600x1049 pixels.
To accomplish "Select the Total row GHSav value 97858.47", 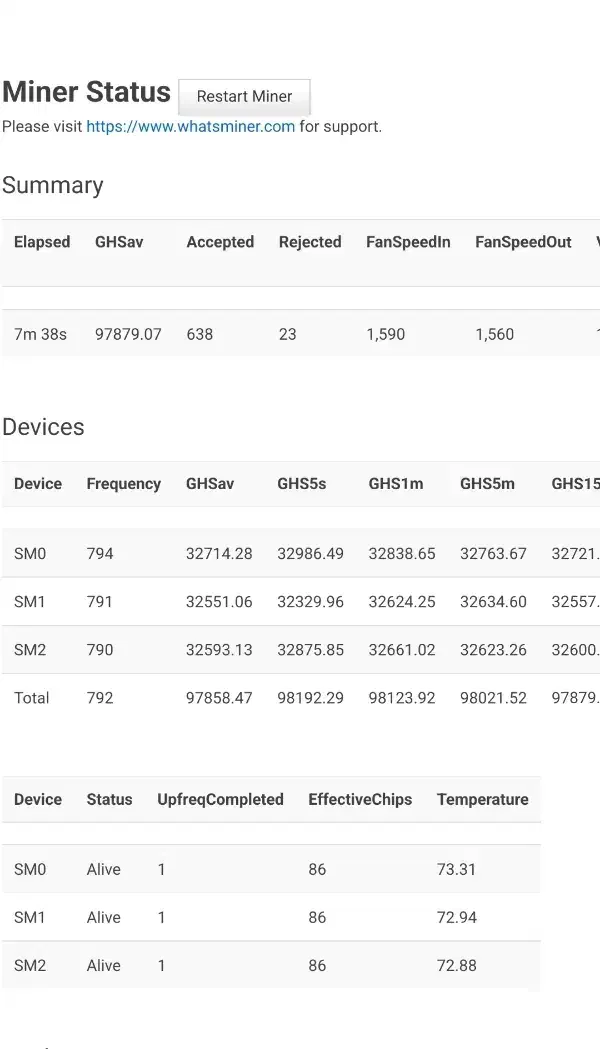I will click(x=219, y=698).
